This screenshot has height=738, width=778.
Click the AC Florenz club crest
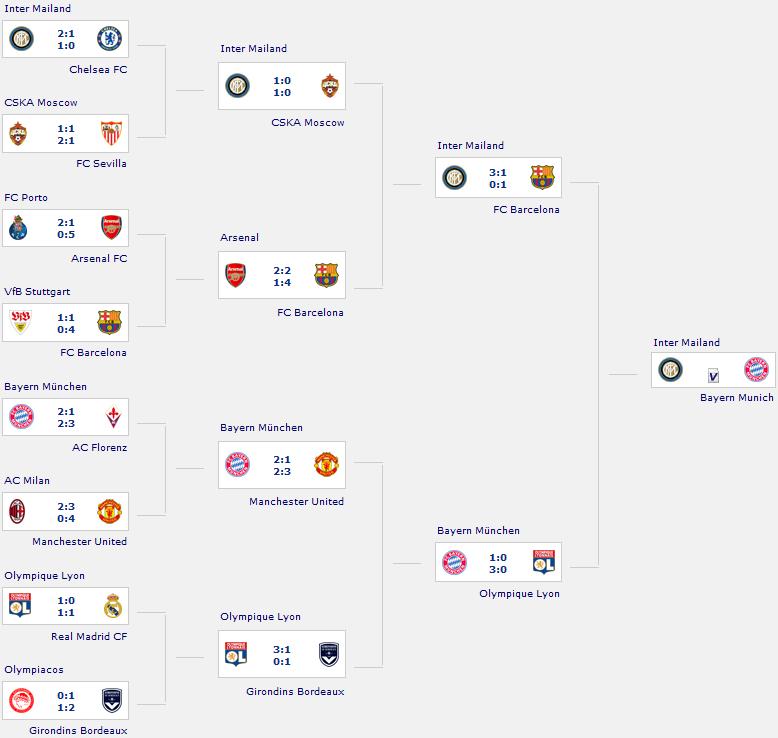tap(109, 417)
